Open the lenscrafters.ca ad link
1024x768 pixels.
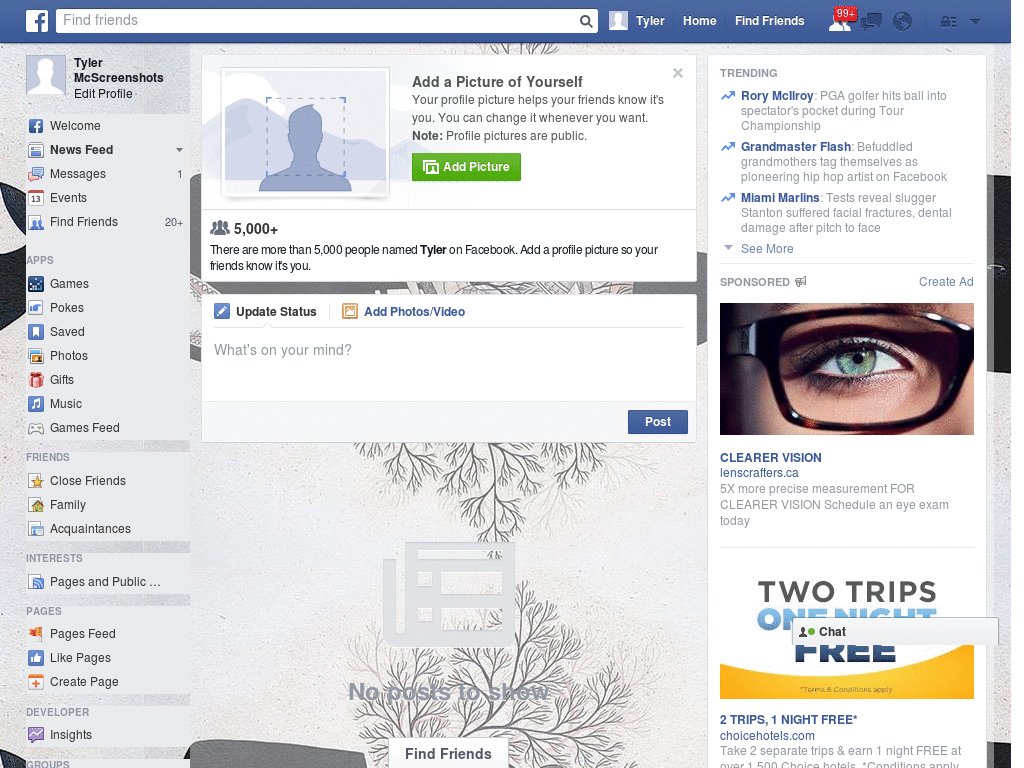759,473
